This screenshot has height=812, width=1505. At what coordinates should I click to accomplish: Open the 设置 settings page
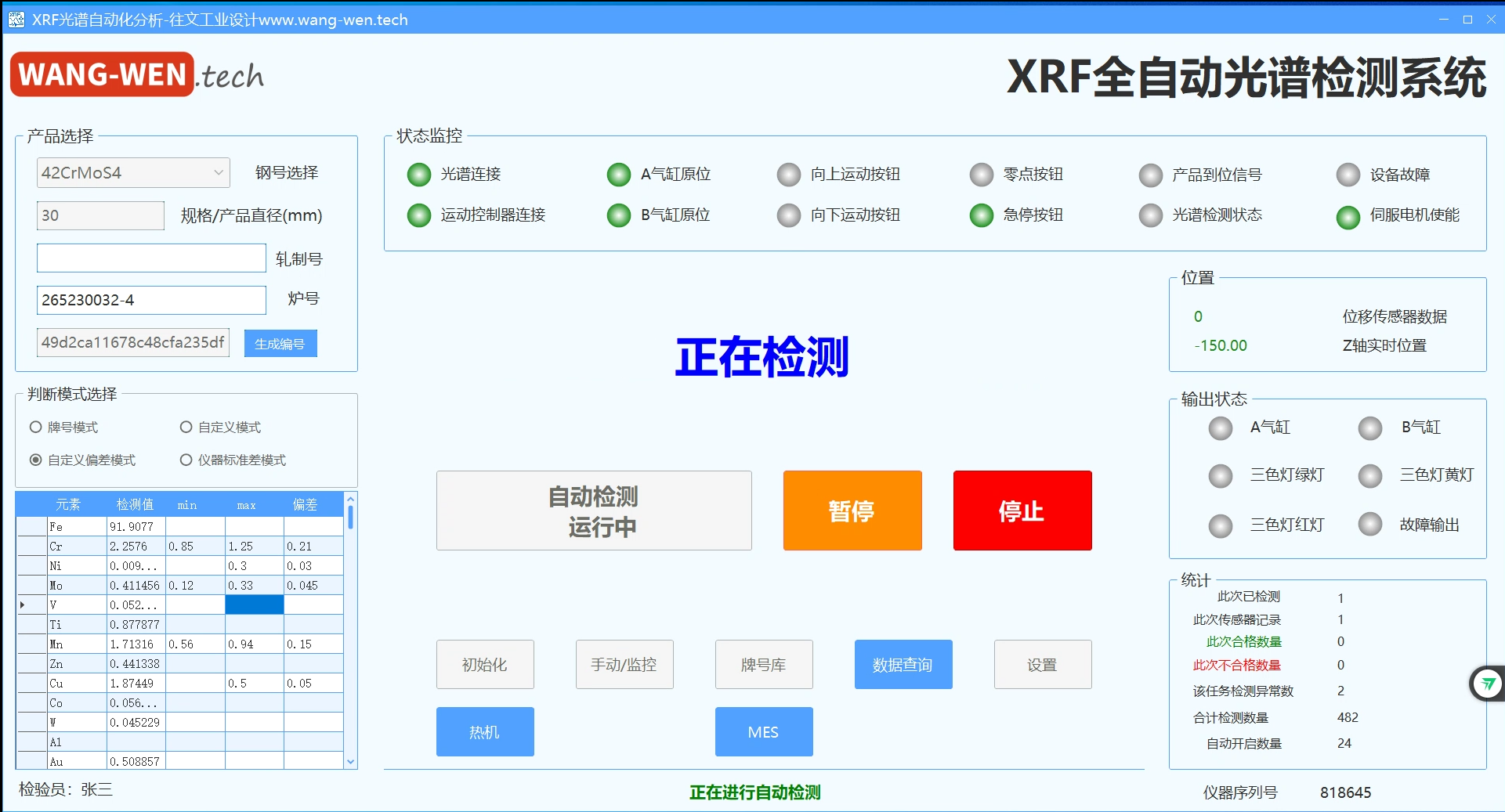coord(1042,665)
